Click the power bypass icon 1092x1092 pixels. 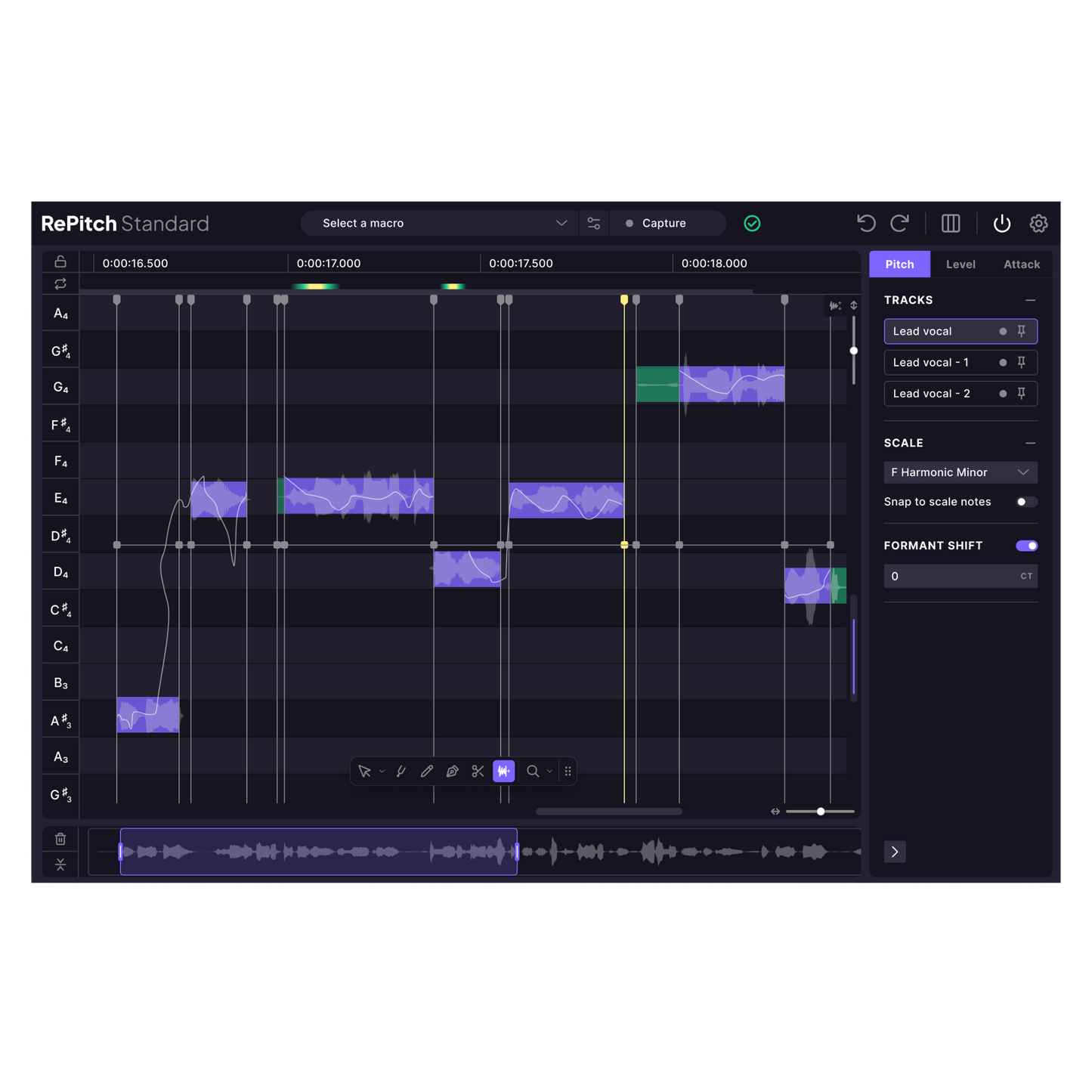pyautogui.click(x=1001, y=223)
